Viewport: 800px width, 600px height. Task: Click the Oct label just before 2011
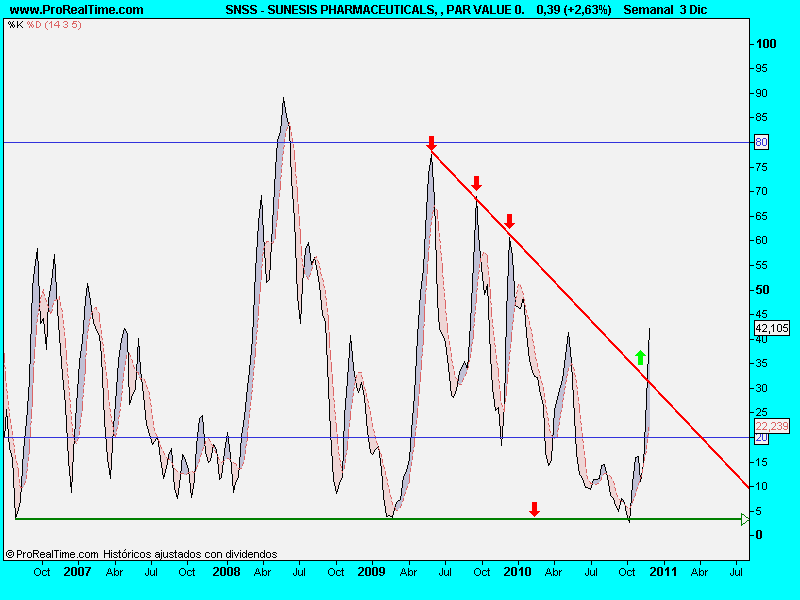(627, 572)
